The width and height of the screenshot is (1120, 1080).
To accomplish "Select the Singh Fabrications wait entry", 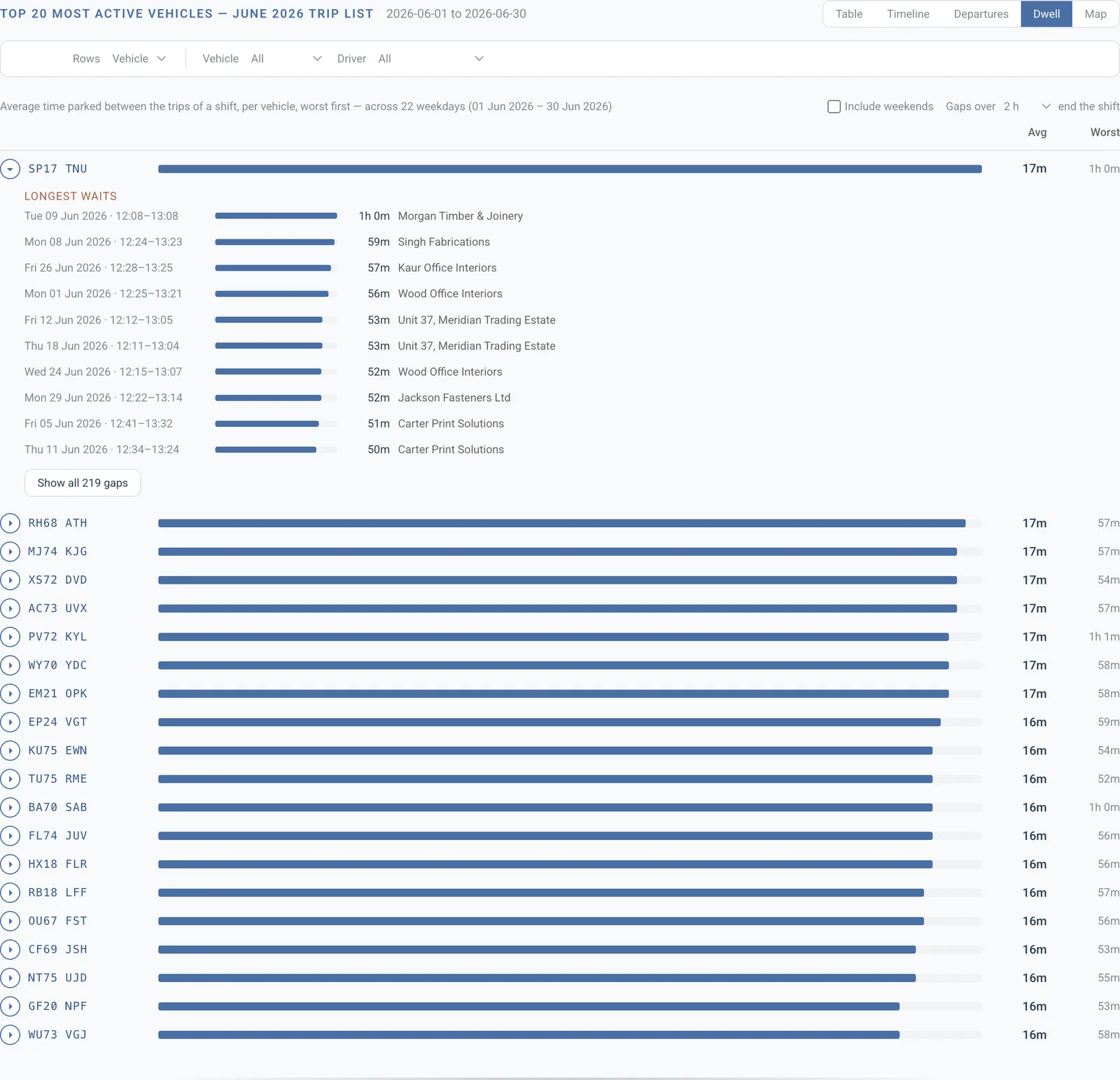I will click(x=444, y=242).
